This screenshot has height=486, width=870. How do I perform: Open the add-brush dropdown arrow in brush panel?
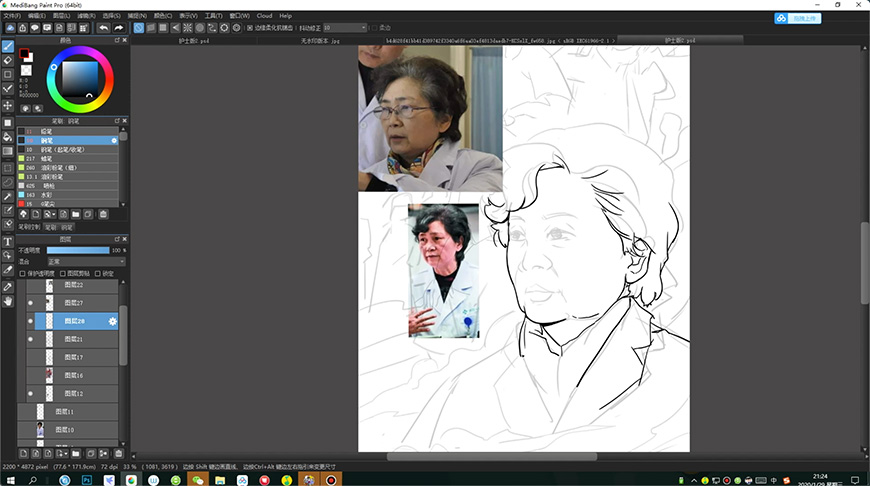(54, 214)
